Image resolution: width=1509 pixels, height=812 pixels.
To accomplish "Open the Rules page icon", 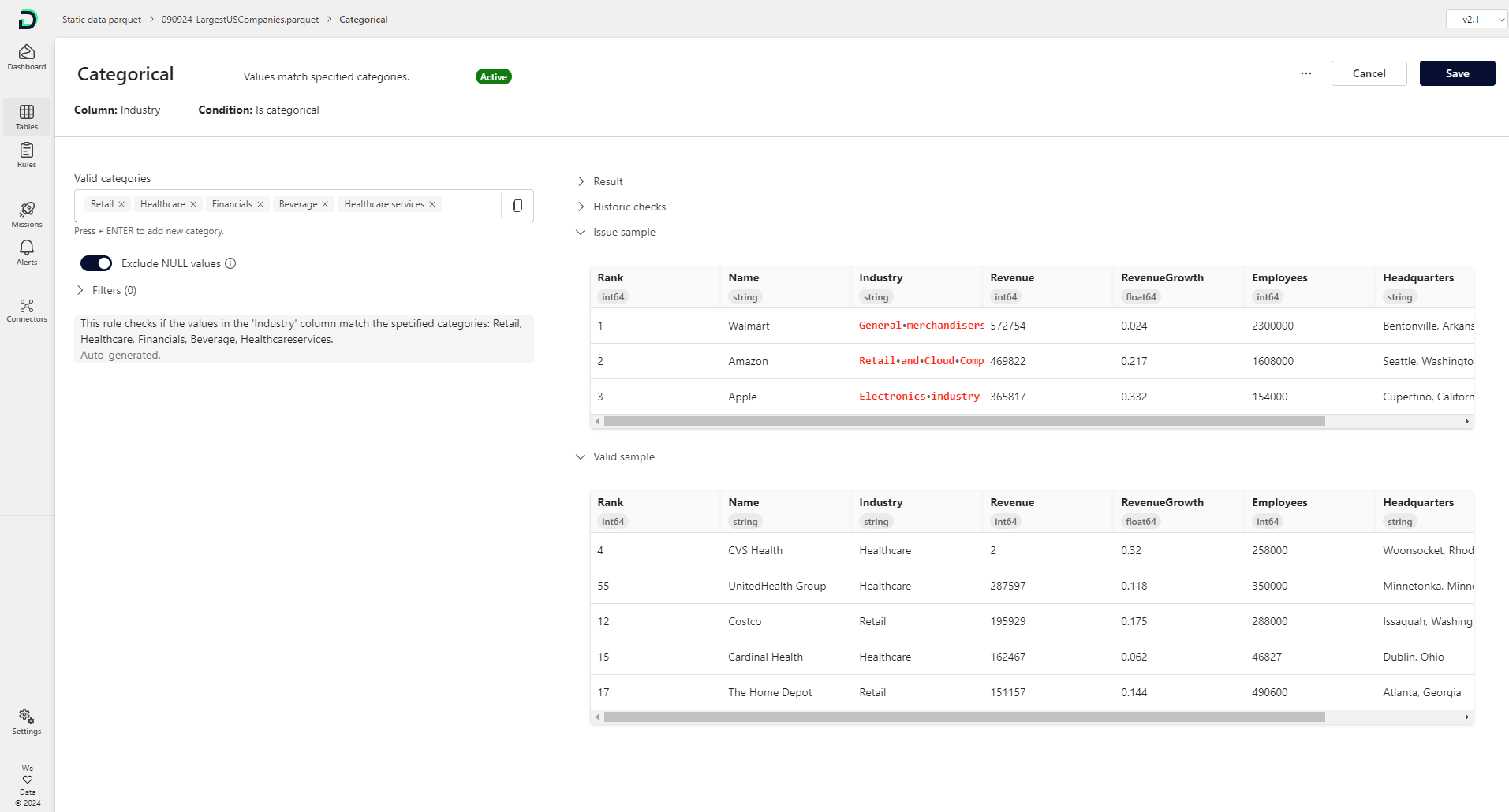I will click(x=27, y=155).
